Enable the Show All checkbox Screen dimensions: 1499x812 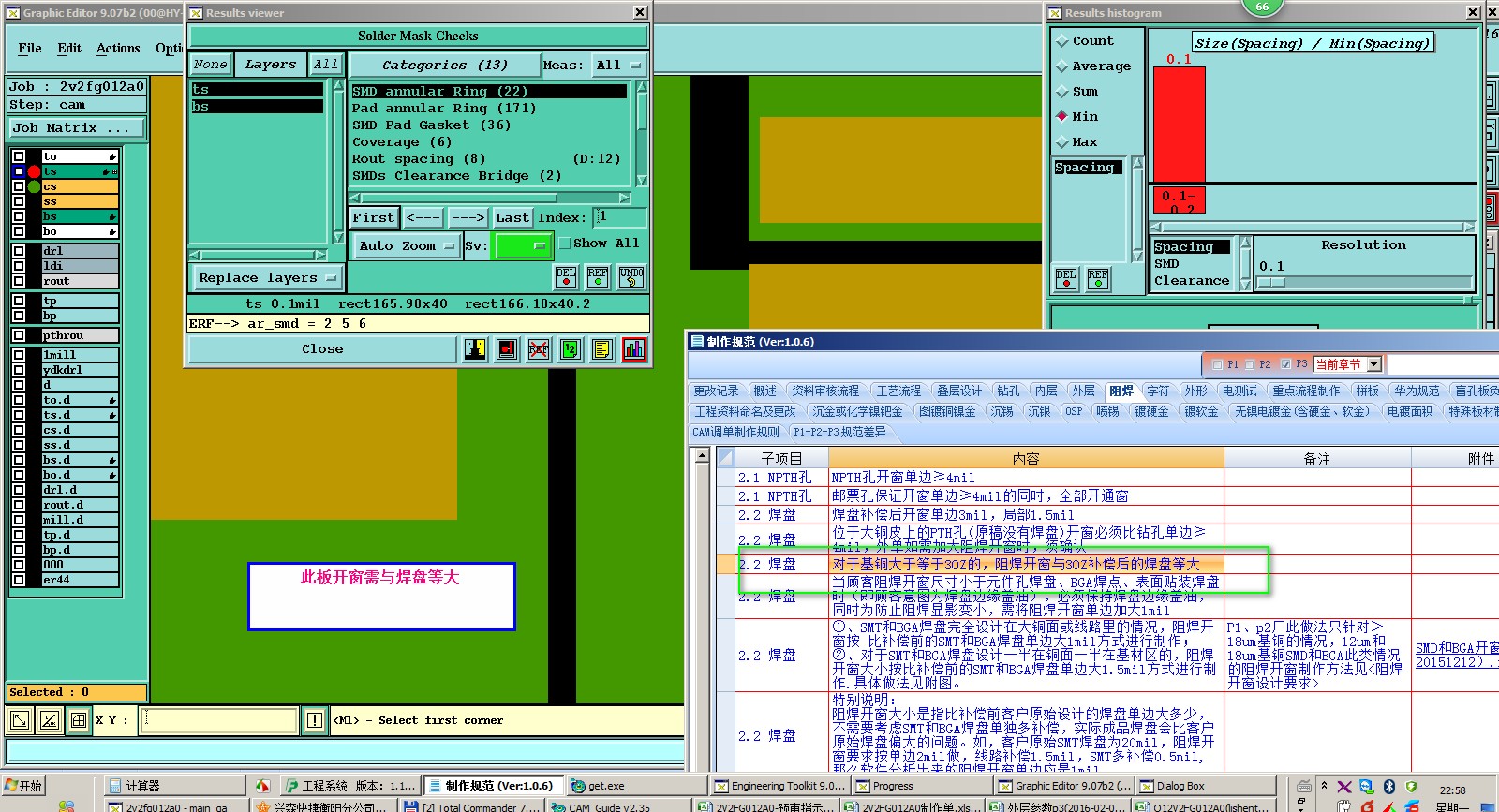coord(565,244)
